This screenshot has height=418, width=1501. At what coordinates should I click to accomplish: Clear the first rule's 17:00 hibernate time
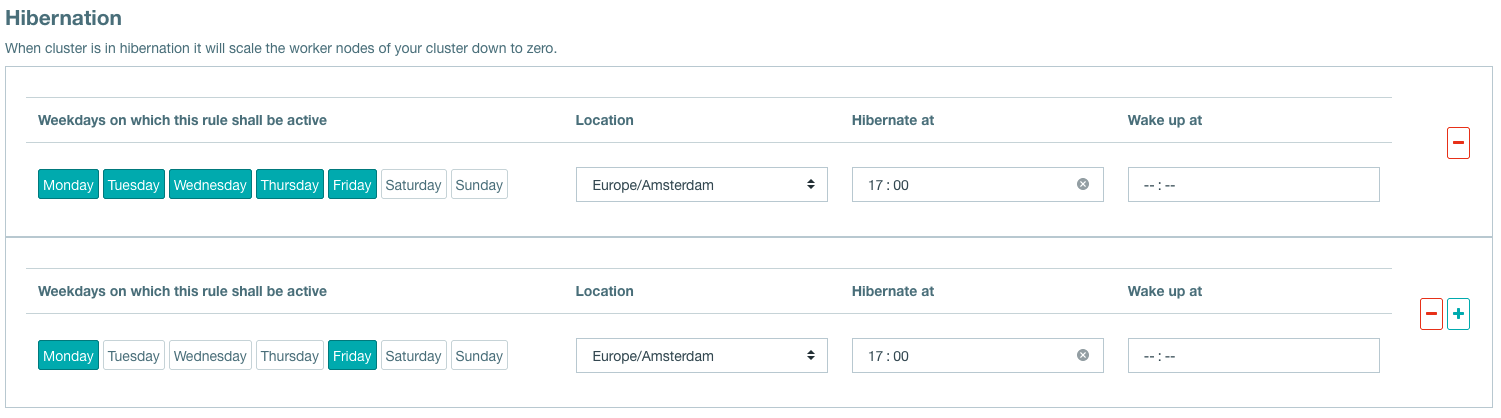point(1083,184)
